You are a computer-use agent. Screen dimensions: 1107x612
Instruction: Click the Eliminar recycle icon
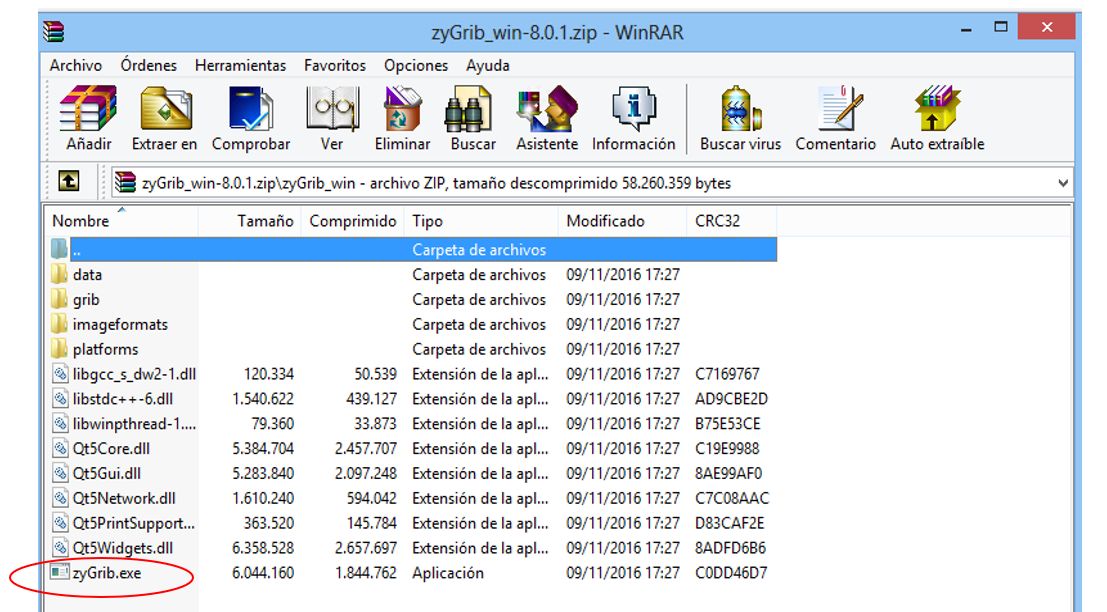402,109
